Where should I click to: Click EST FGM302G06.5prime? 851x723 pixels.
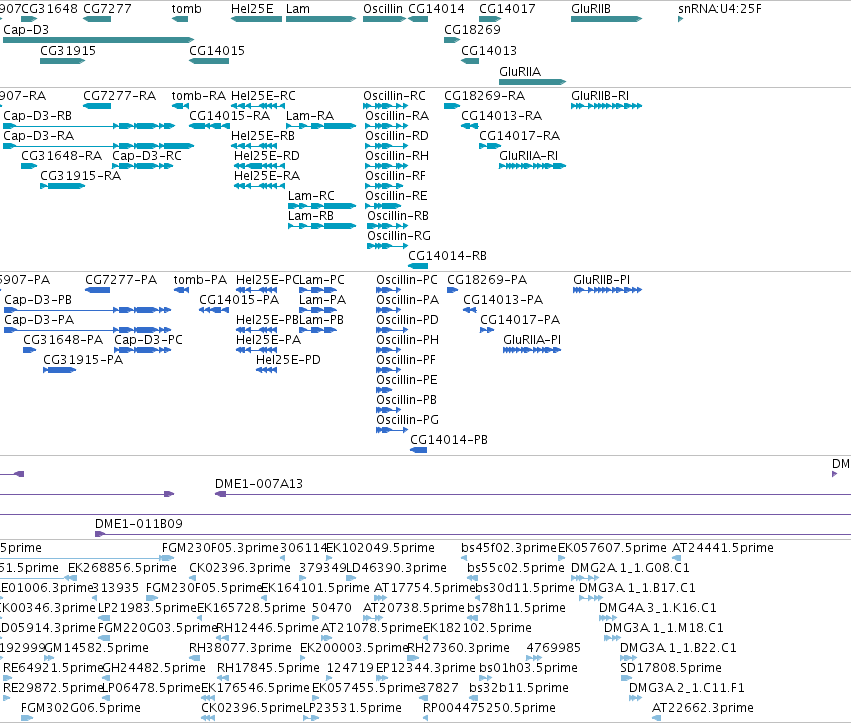pos(81,708)
